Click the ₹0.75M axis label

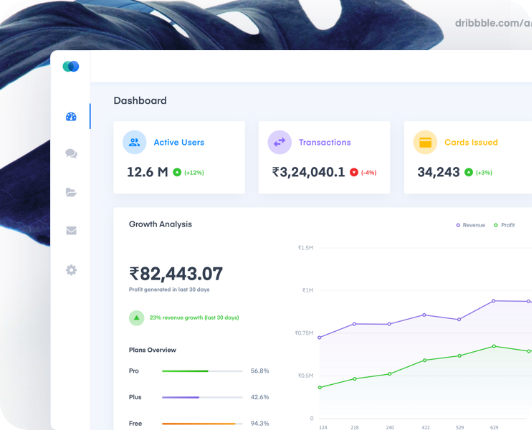pos(304,333)
